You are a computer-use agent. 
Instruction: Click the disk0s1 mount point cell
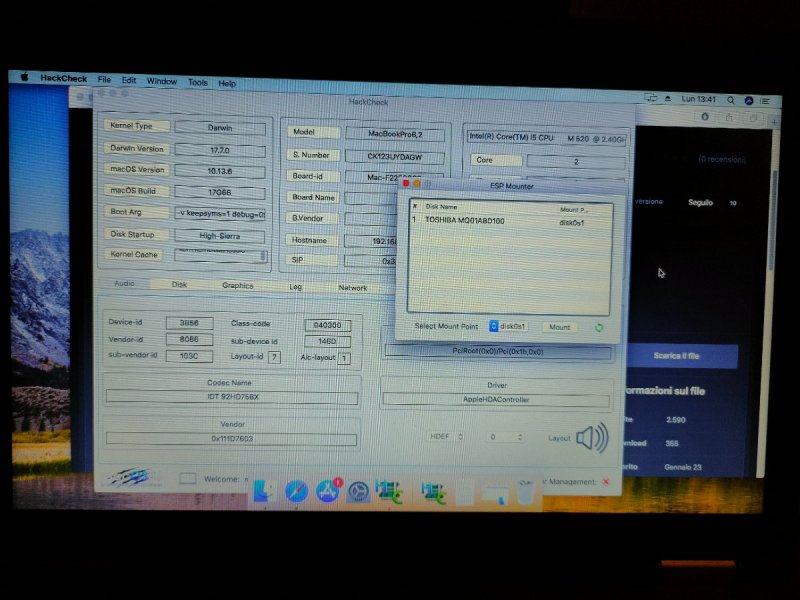click(x=571, y=222)
